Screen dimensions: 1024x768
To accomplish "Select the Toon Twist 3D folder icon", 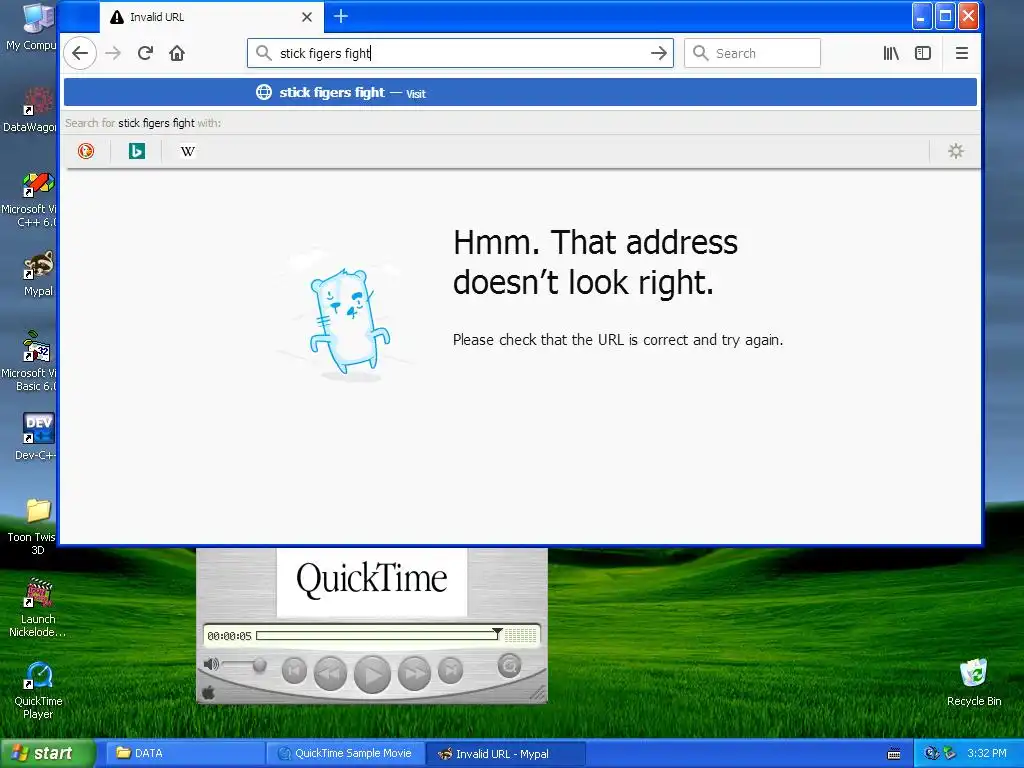I will (x=33, y=526).
